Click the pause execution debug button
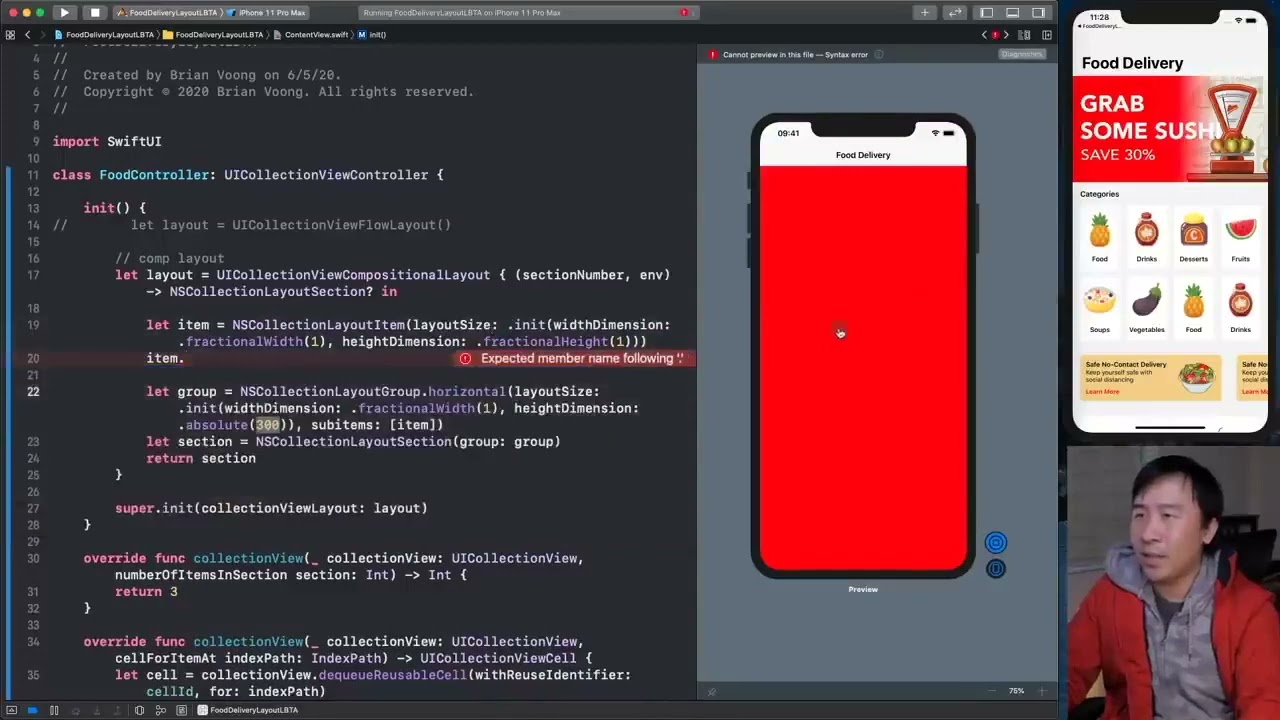Image resolution: width=1280 pixels, height=720 pixels. point(54,710)
